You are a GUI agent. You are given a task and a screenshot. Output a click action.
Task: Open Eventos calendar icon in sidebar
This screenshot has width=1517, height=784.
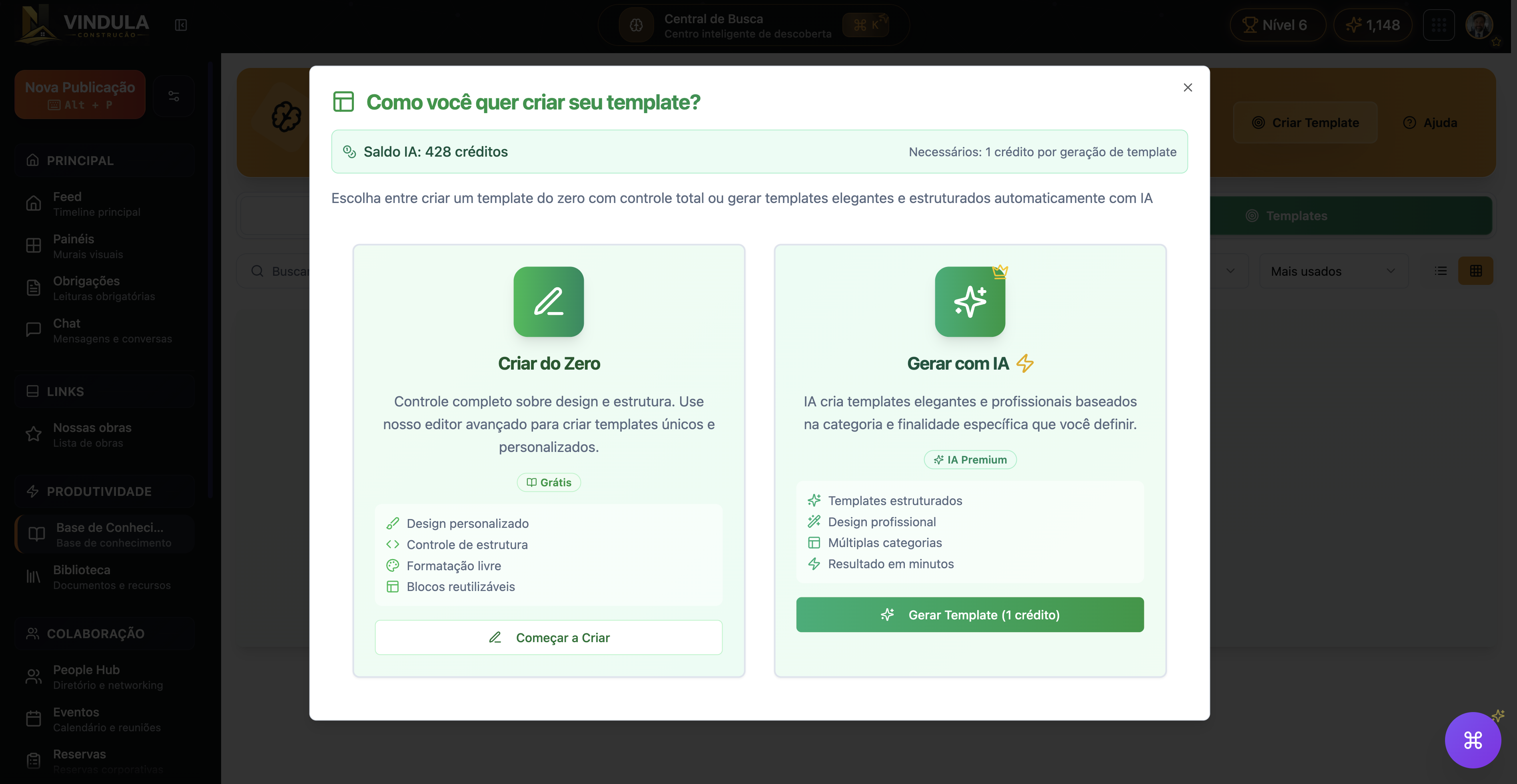point(34,718)
